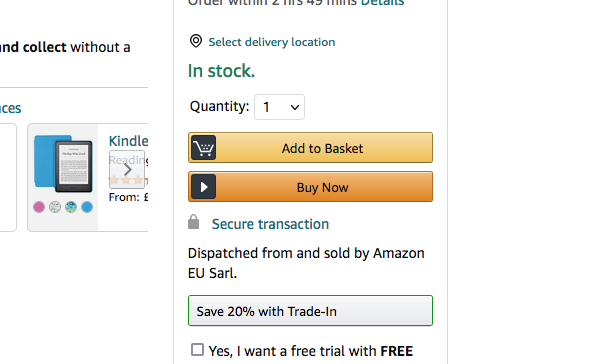This screenshot has height=364, width=610.
Task: Select the pink Kindle cover swatch
Action: [x=39, y=207]
